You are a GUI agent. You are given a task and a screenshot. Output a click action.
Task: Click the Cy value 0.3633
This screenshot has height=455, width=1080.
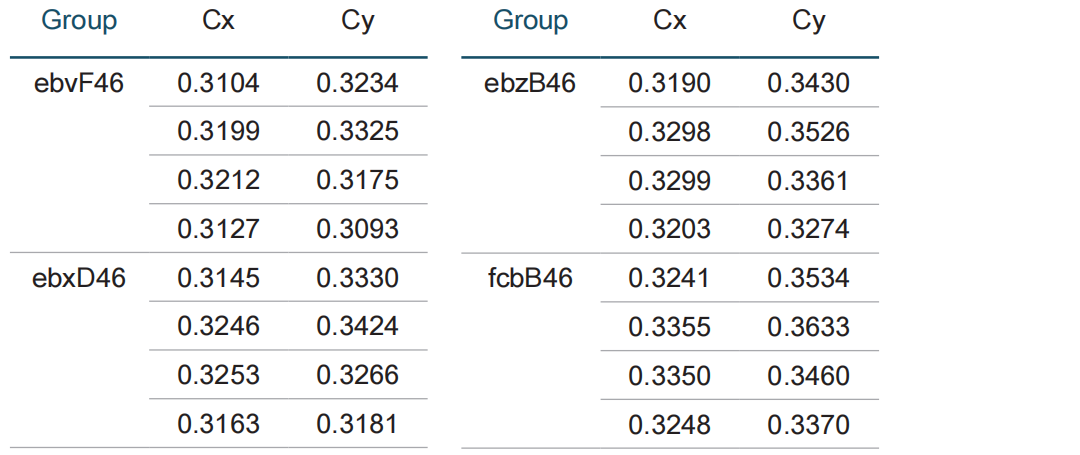point(809,327)
